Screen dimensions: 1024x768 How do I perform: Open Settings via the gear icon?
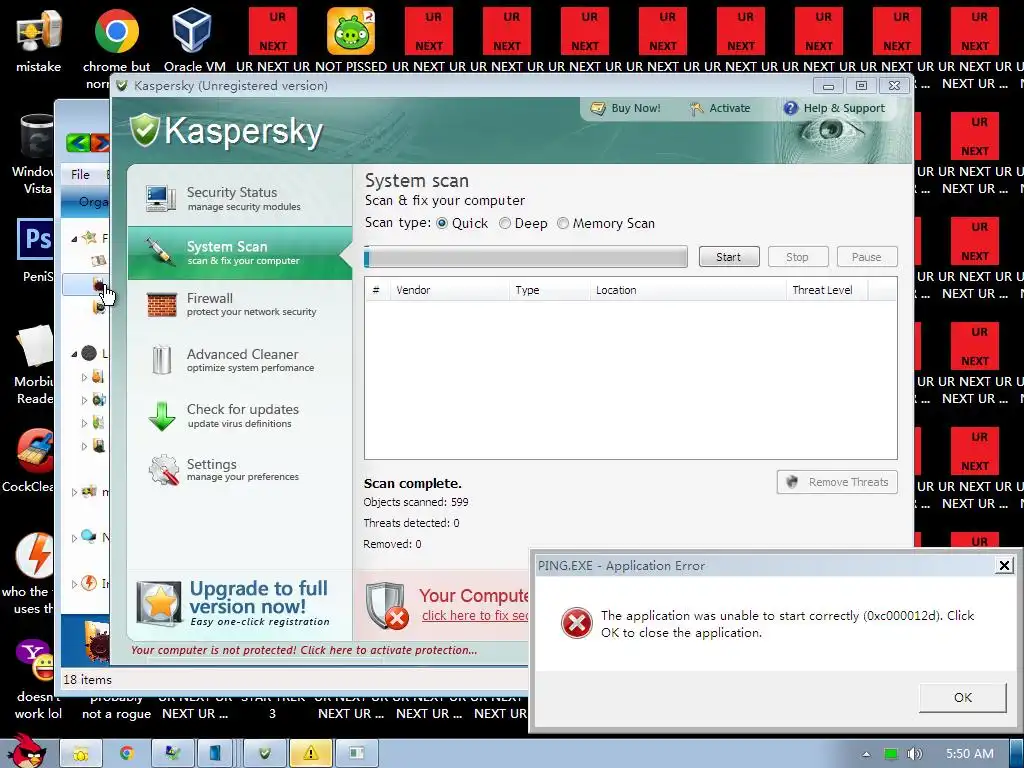[x=163, y=470]
